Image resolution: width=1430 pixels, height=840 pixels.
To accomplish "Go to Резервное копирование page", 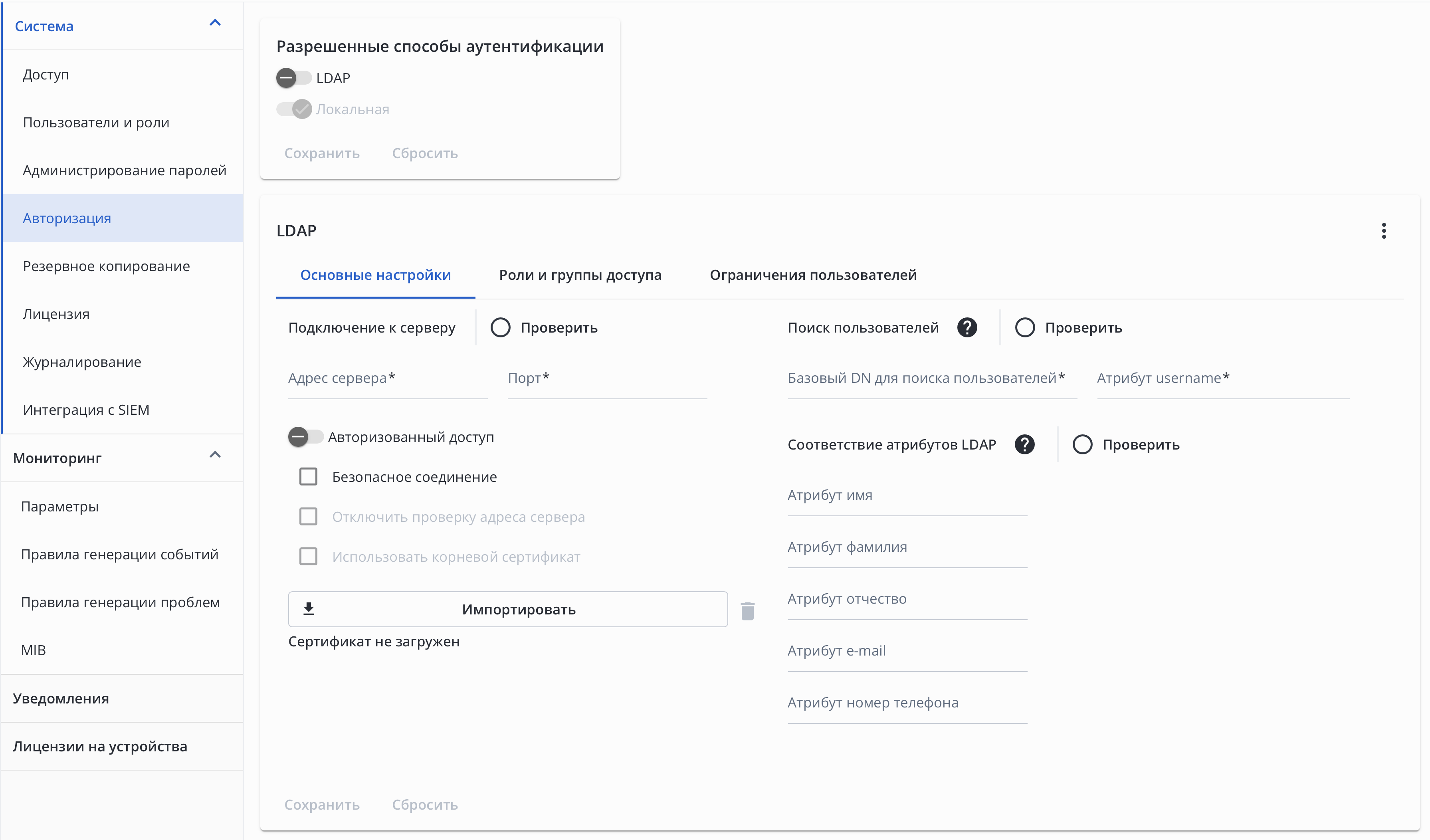I will (106, 266).
